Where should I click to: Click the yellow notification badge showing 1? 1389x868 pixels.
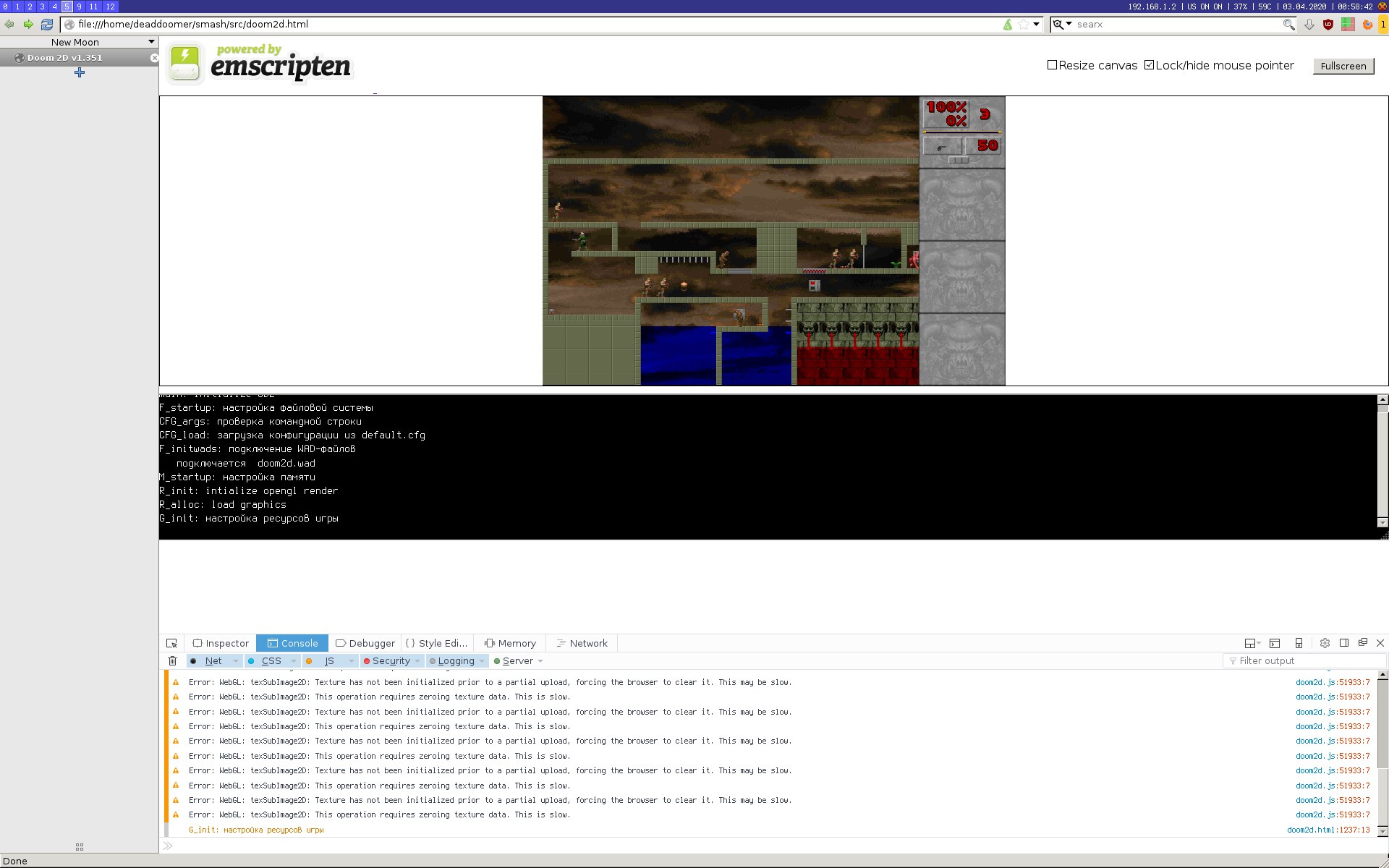[1382, 25]
